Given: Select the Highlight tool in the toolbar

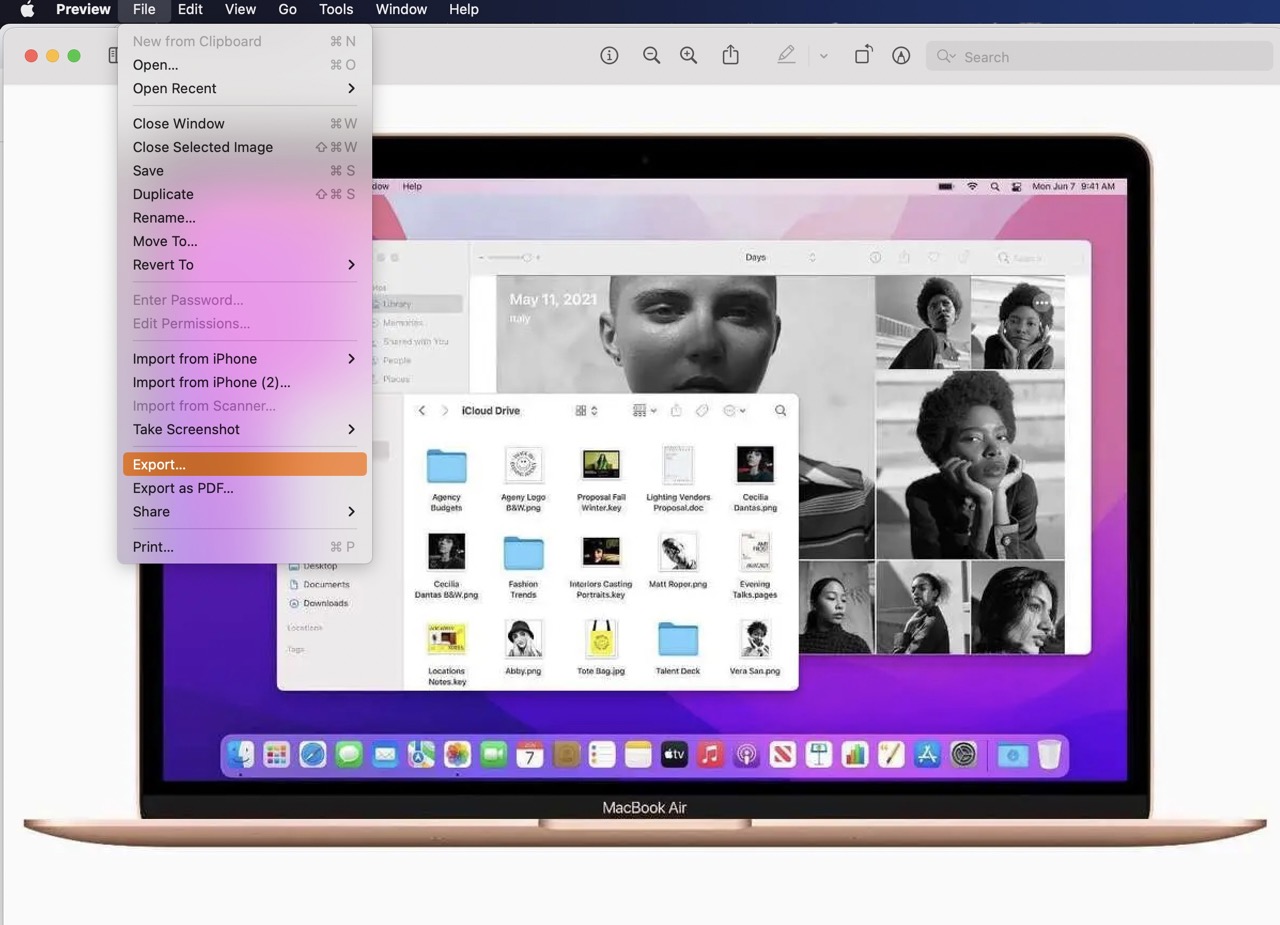Looking at the screenshot, I should point(786,56).
